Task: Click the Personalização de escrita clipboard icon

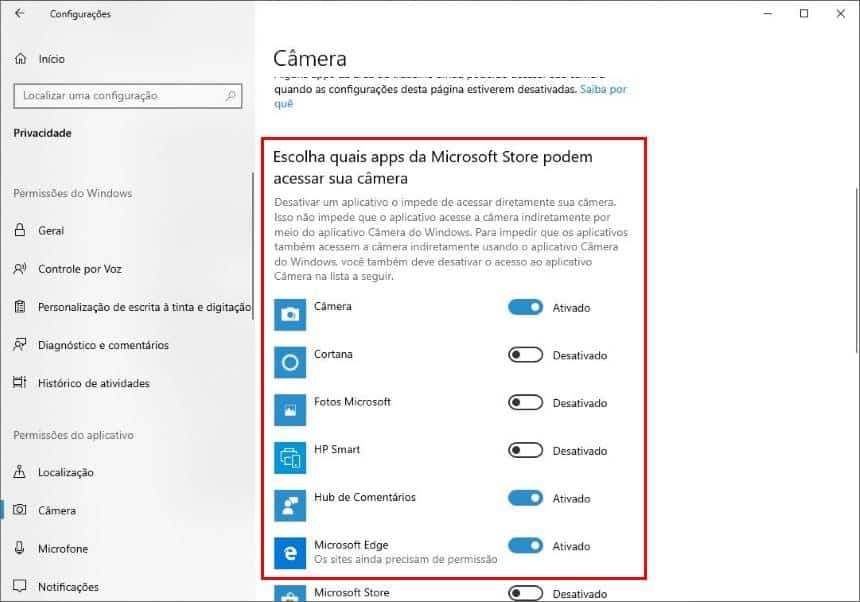Action: 20,306
